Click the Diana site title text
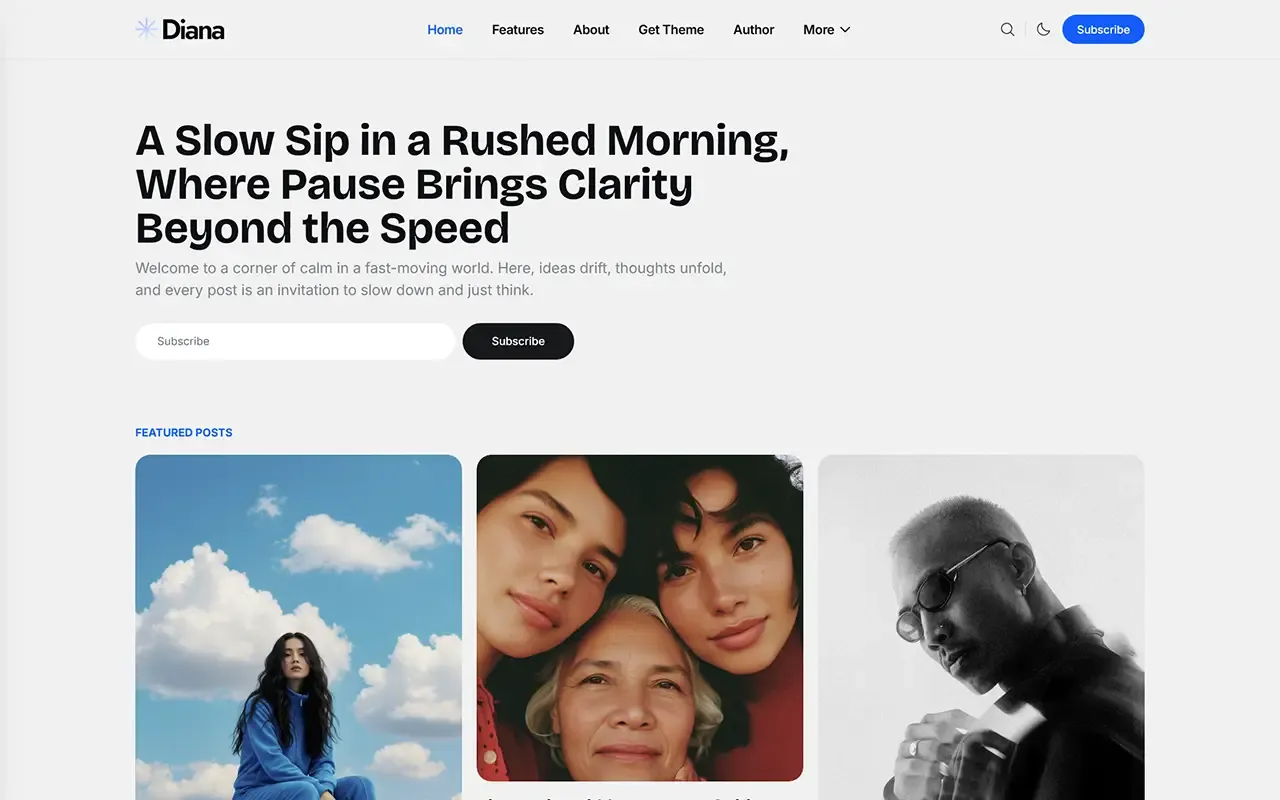Image resolution: width=1280 pixels, height=800 pixels. [193, 30]
